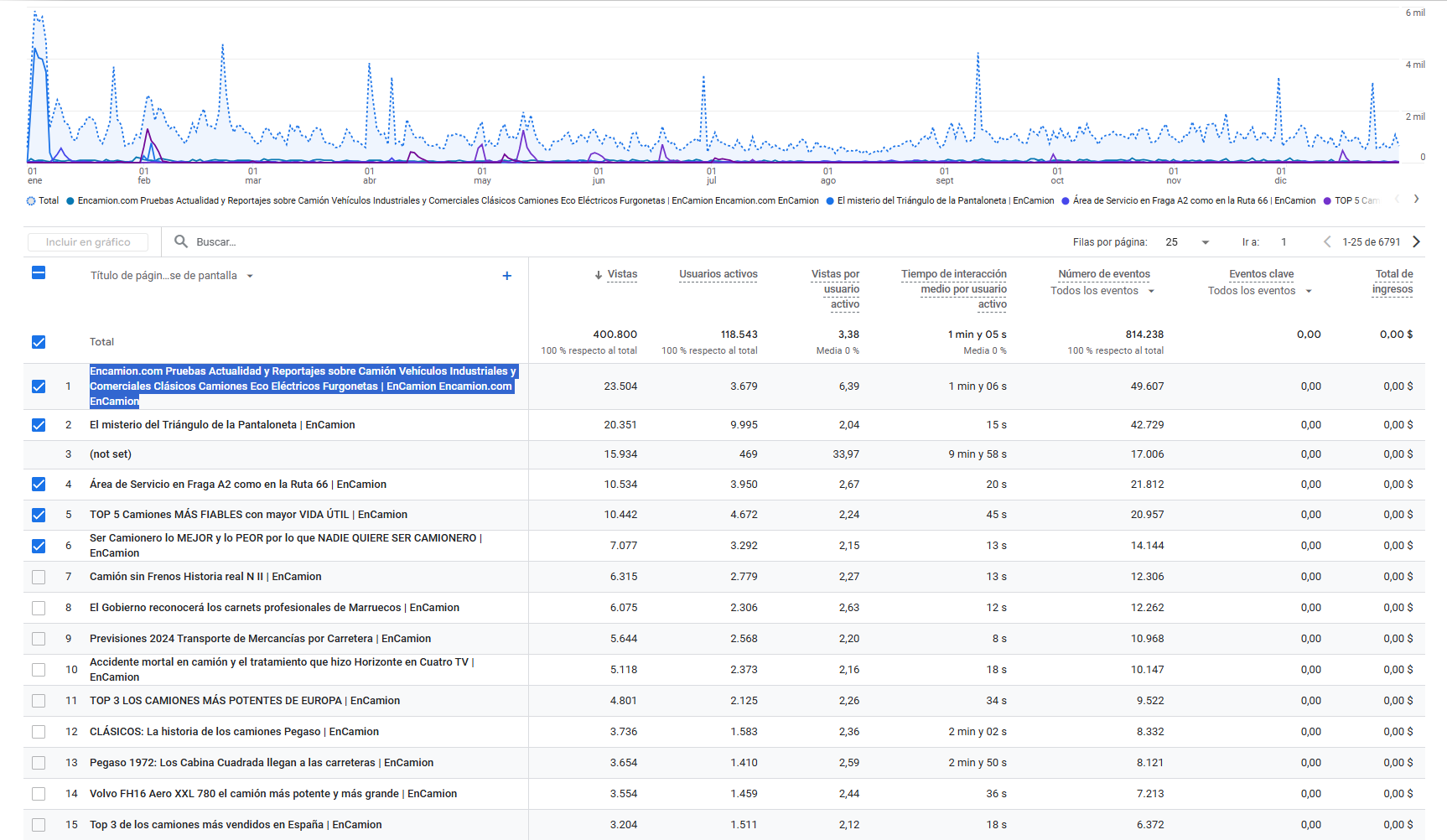Click the 118.543 active users total
Viewport: 1447px width, 840px height.
coord(739,334)
